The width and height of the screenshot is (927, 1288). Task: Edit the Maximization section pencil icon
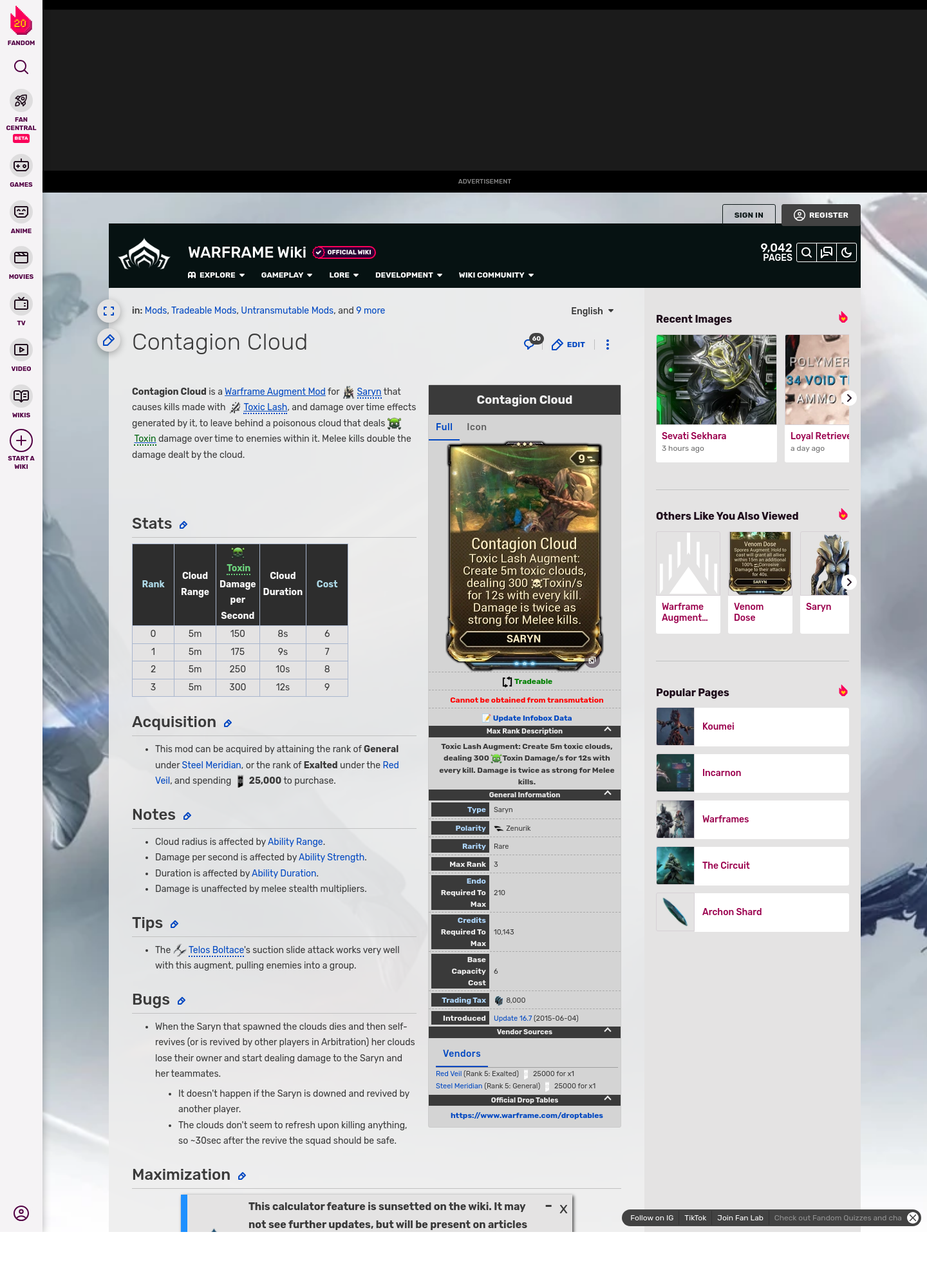[x=242, y=1177]
